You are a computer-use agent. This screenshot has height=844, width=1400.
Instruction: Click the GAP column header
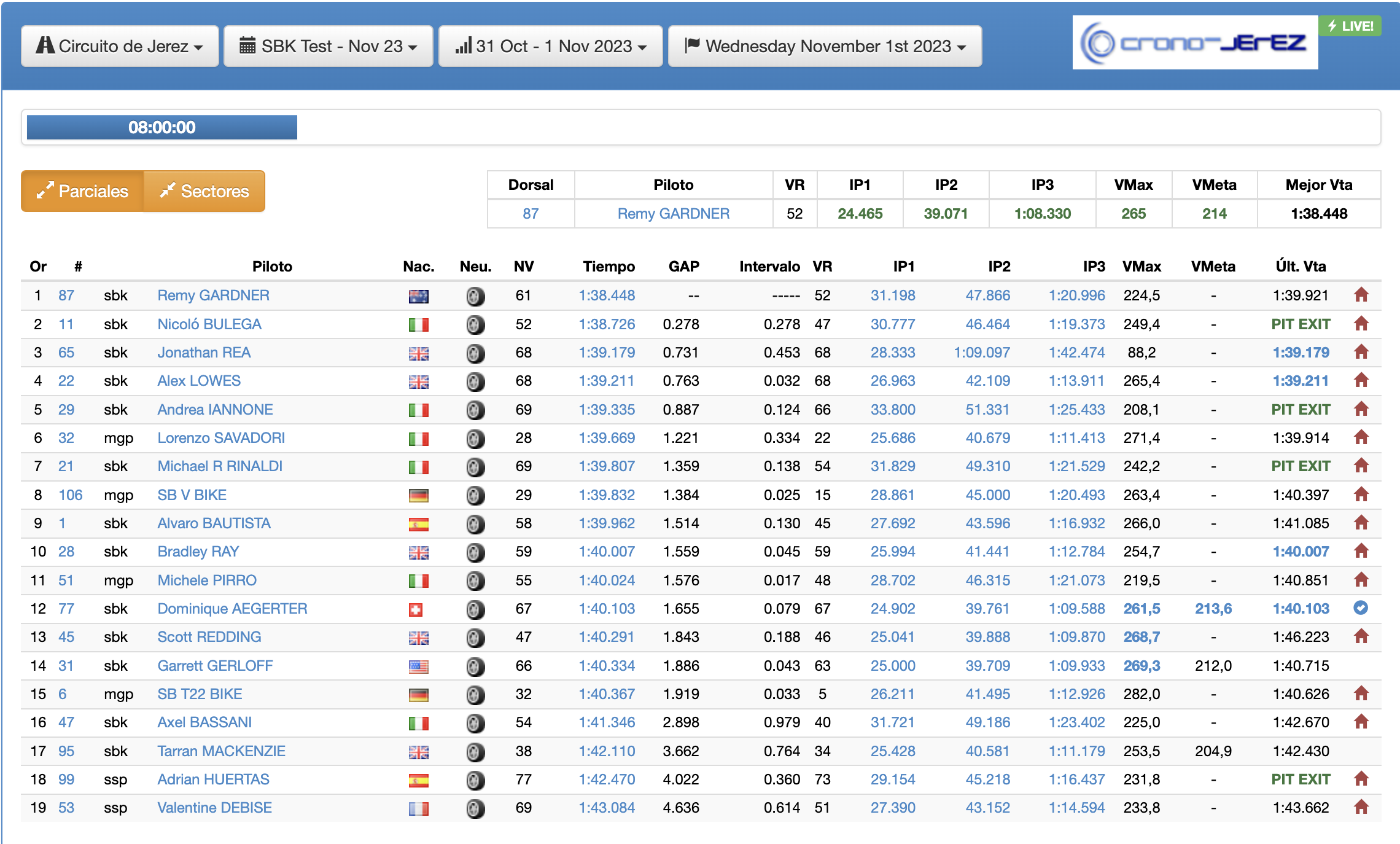point(683,267)
